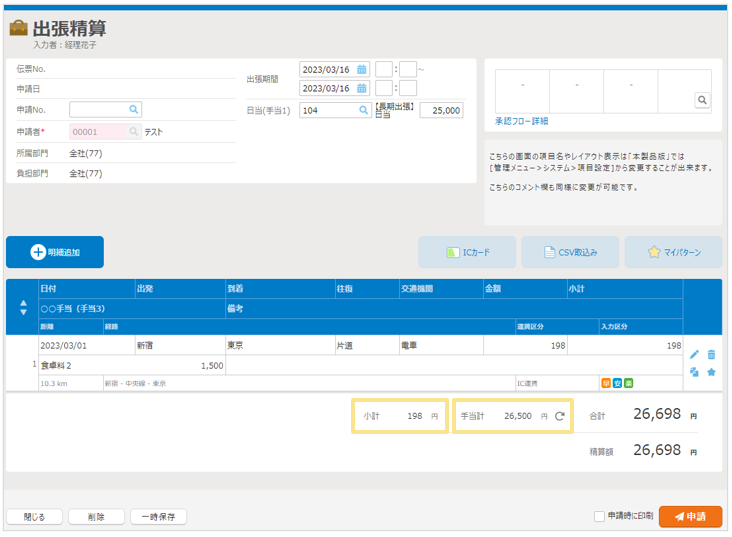The width and height of the screenshot is (732, 537).
Task: Open calendar for trip end date
Action: 362,89
